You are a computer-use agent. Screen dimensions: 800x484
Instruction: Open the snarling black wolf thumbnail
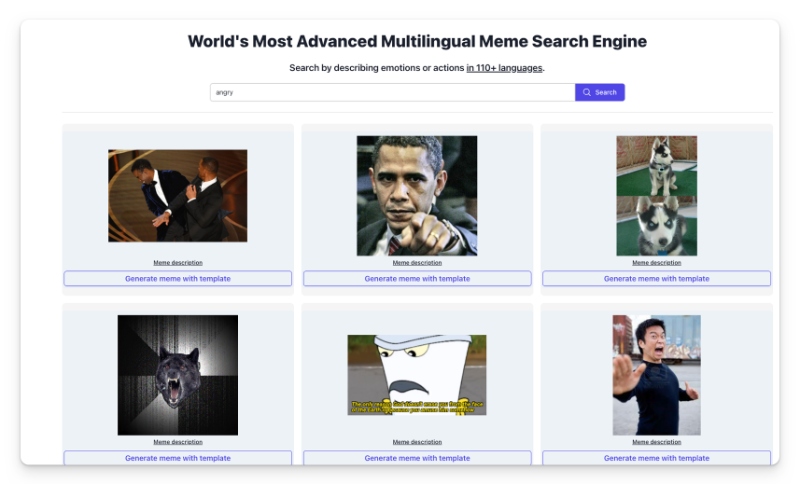coord(178,375)
